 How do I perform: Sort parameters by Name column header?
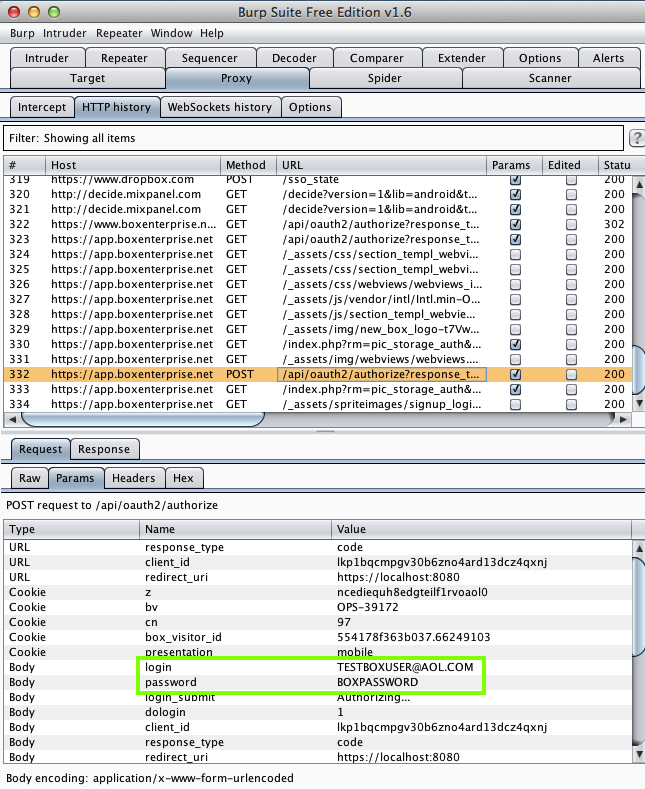(x=235, y=529)
